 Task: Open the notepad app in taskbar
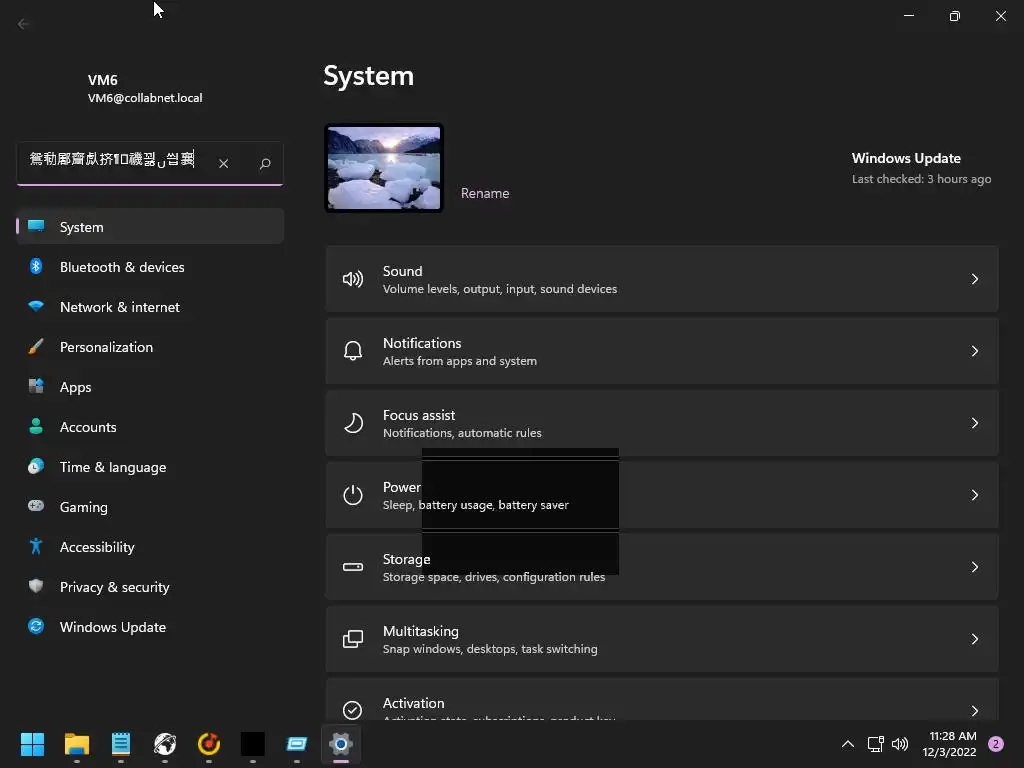(x=121, y=743)
